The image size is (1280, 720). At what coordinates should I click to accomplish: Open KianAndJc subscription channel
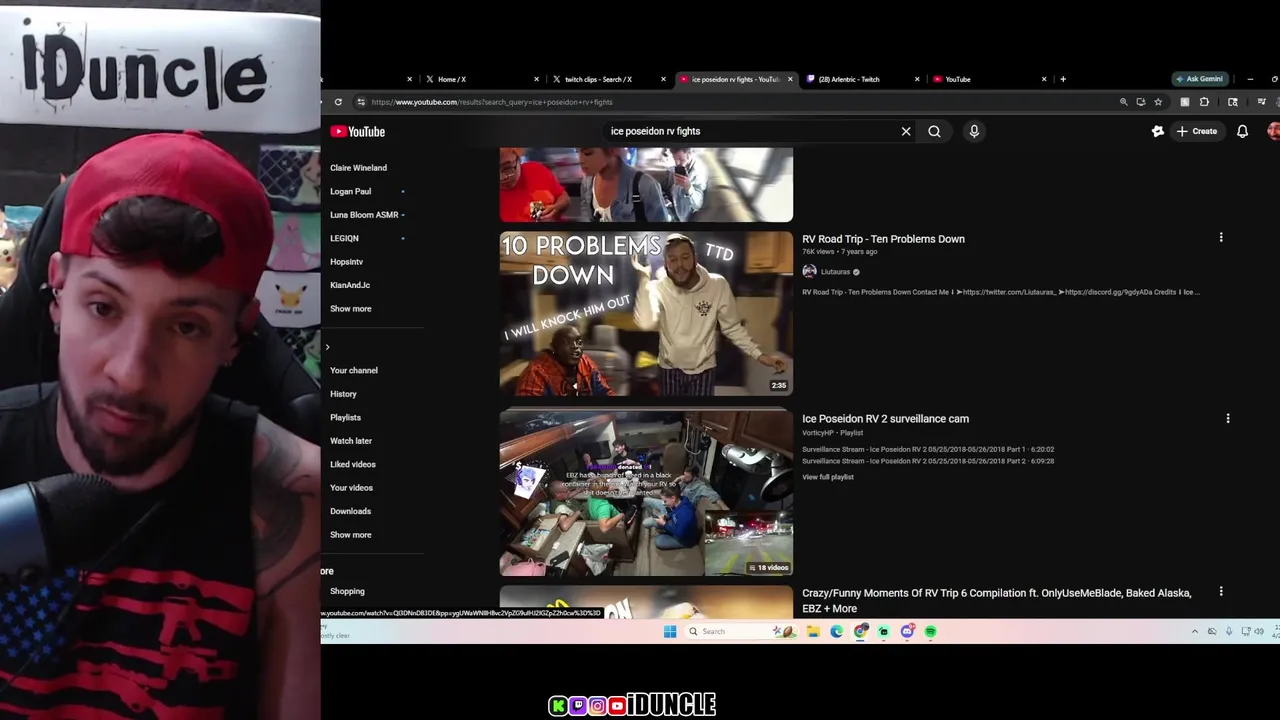coord(350,285)
